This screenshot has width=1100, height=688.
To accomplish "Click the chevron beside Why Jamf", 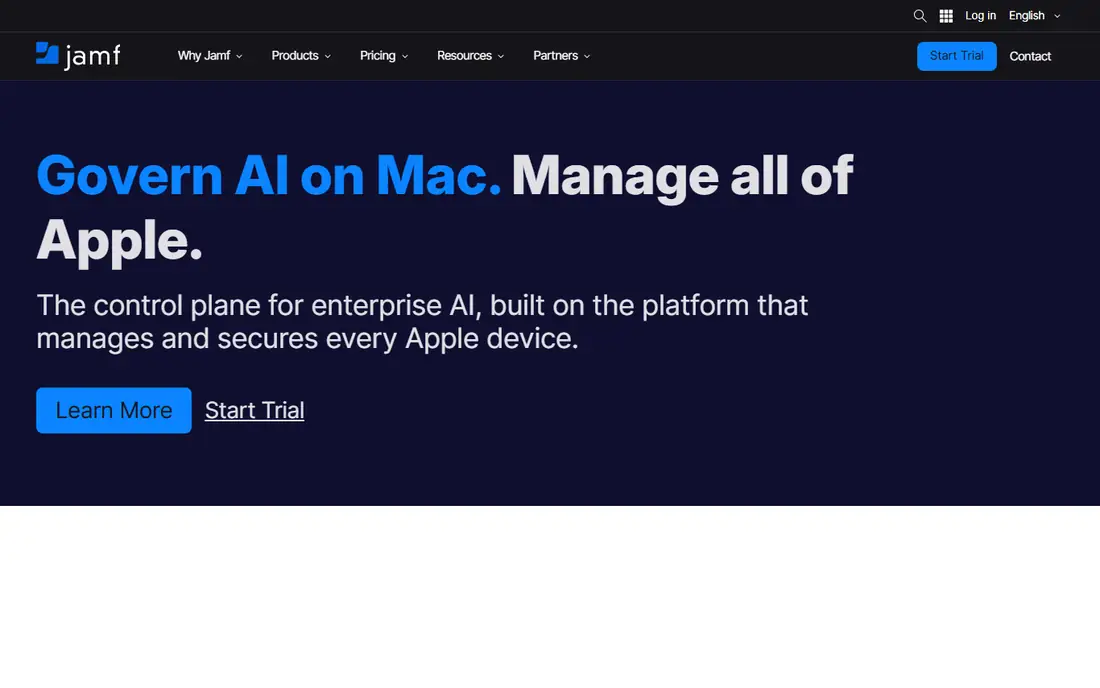I will 239,56.
